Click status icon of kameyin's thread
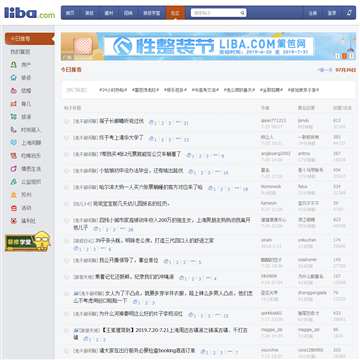This screenshot has height=360, width=360. [66, 203]
